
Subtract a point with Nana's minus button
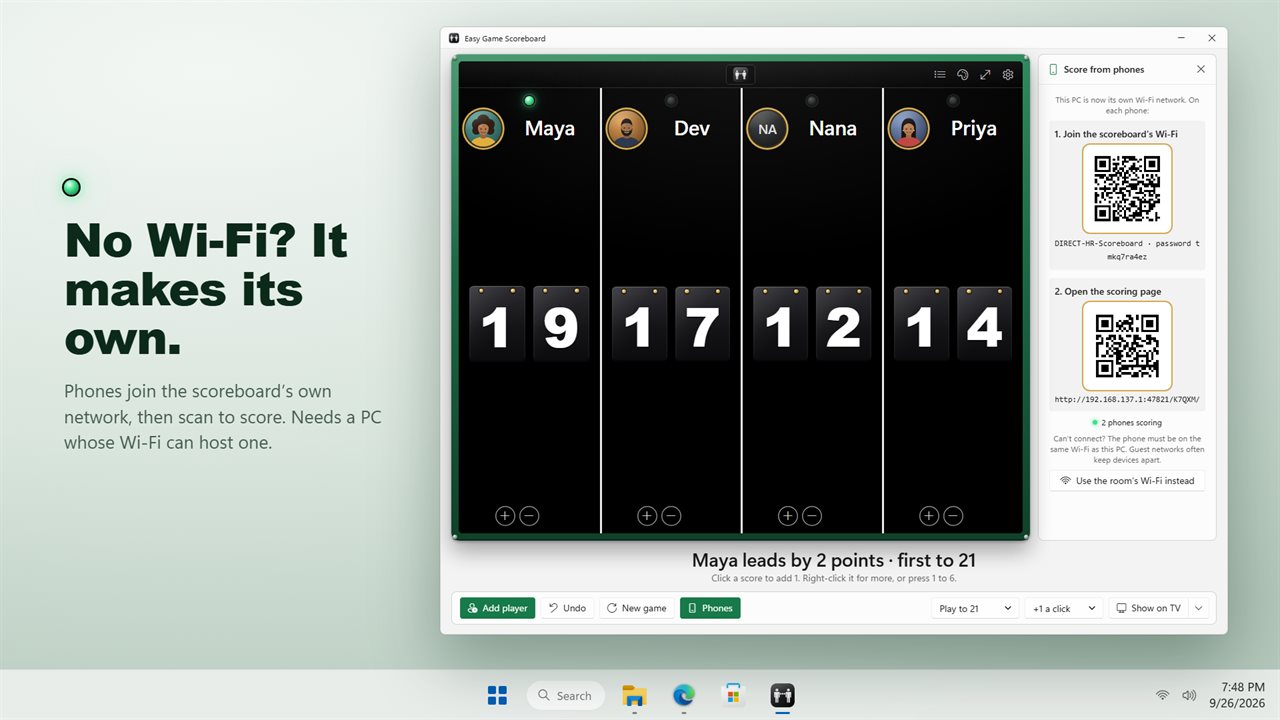point(812,516)
